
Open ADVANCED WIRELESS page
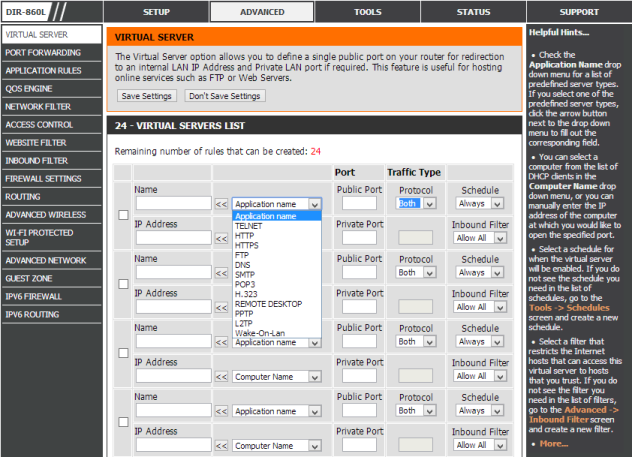click(x=52, y=215)
